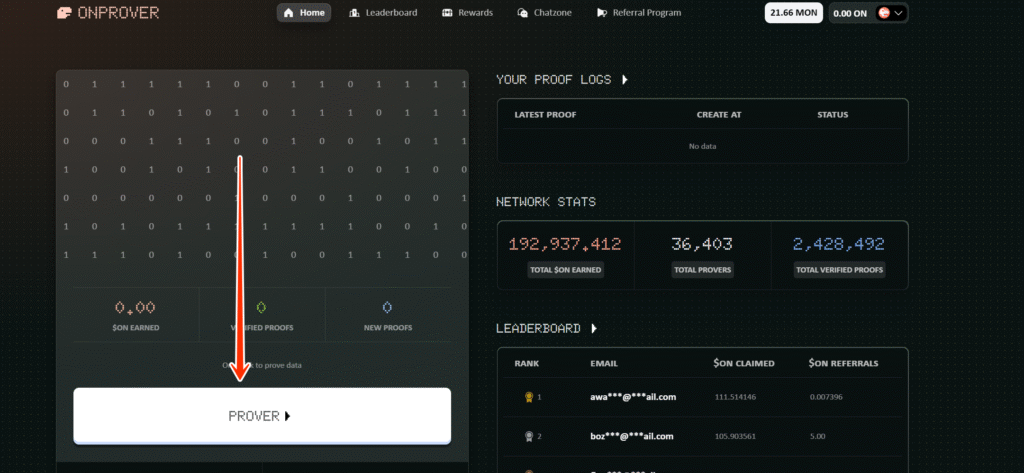Click the ONPROVER logo icon
The image size is (1024, 473).
(64, 12)
